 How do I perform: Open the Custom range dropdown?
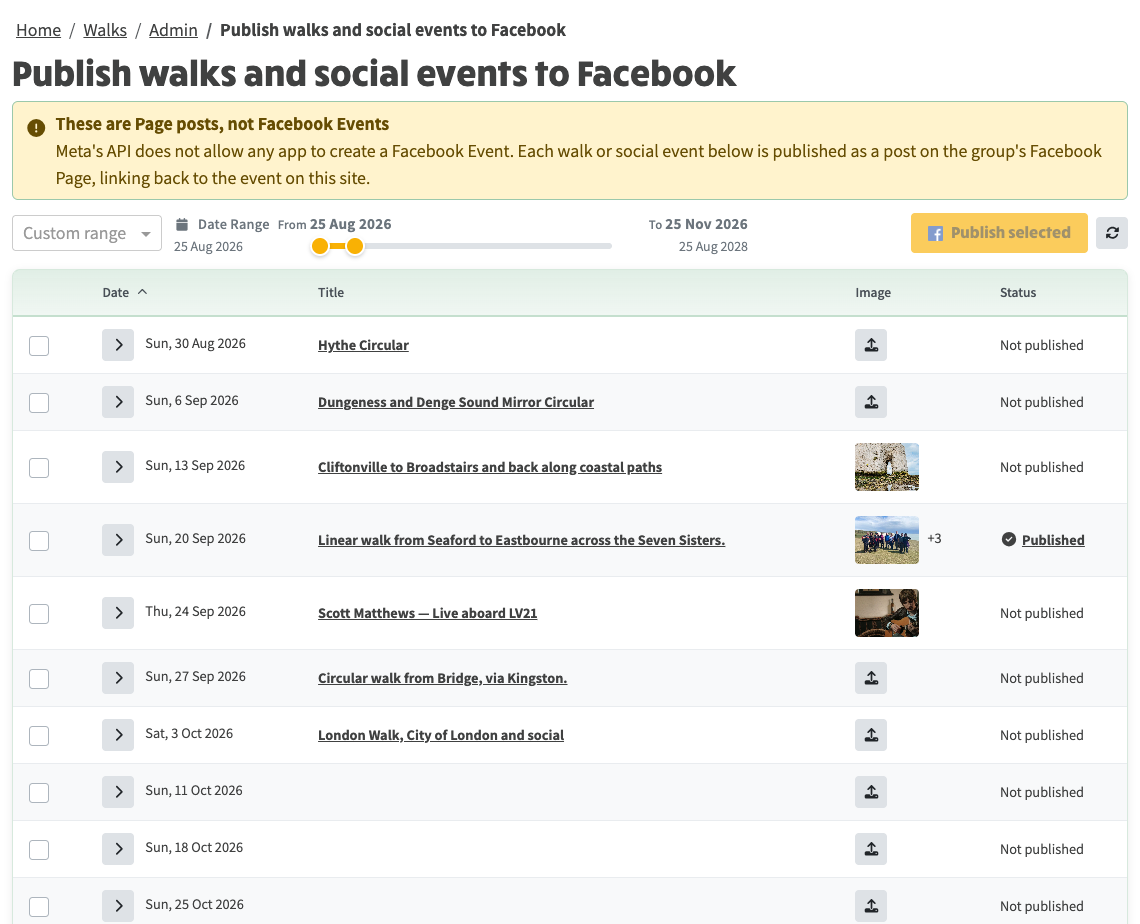point(87,233)
